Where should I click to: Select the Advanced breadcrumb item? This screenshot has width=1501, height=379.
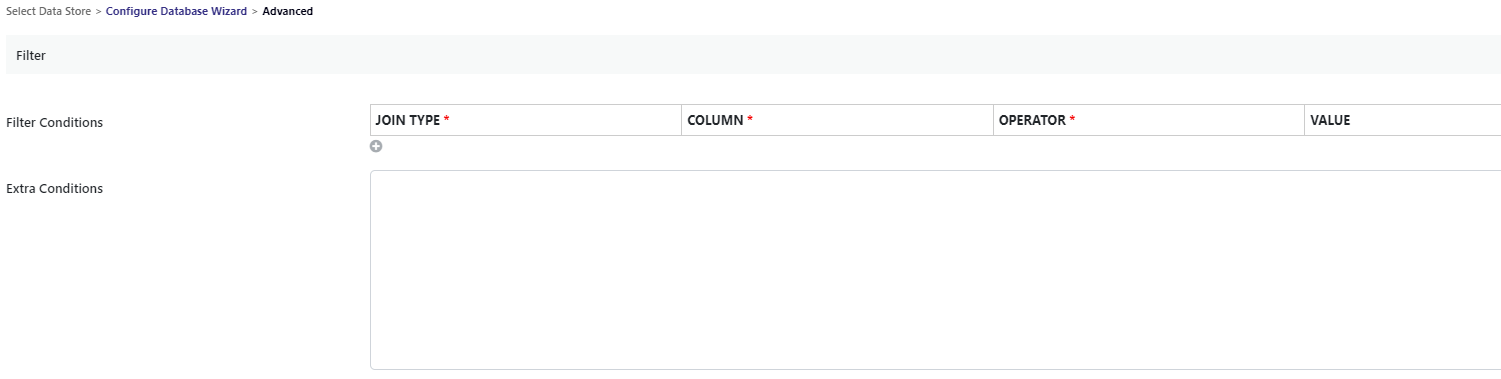(x=288, y=12)
